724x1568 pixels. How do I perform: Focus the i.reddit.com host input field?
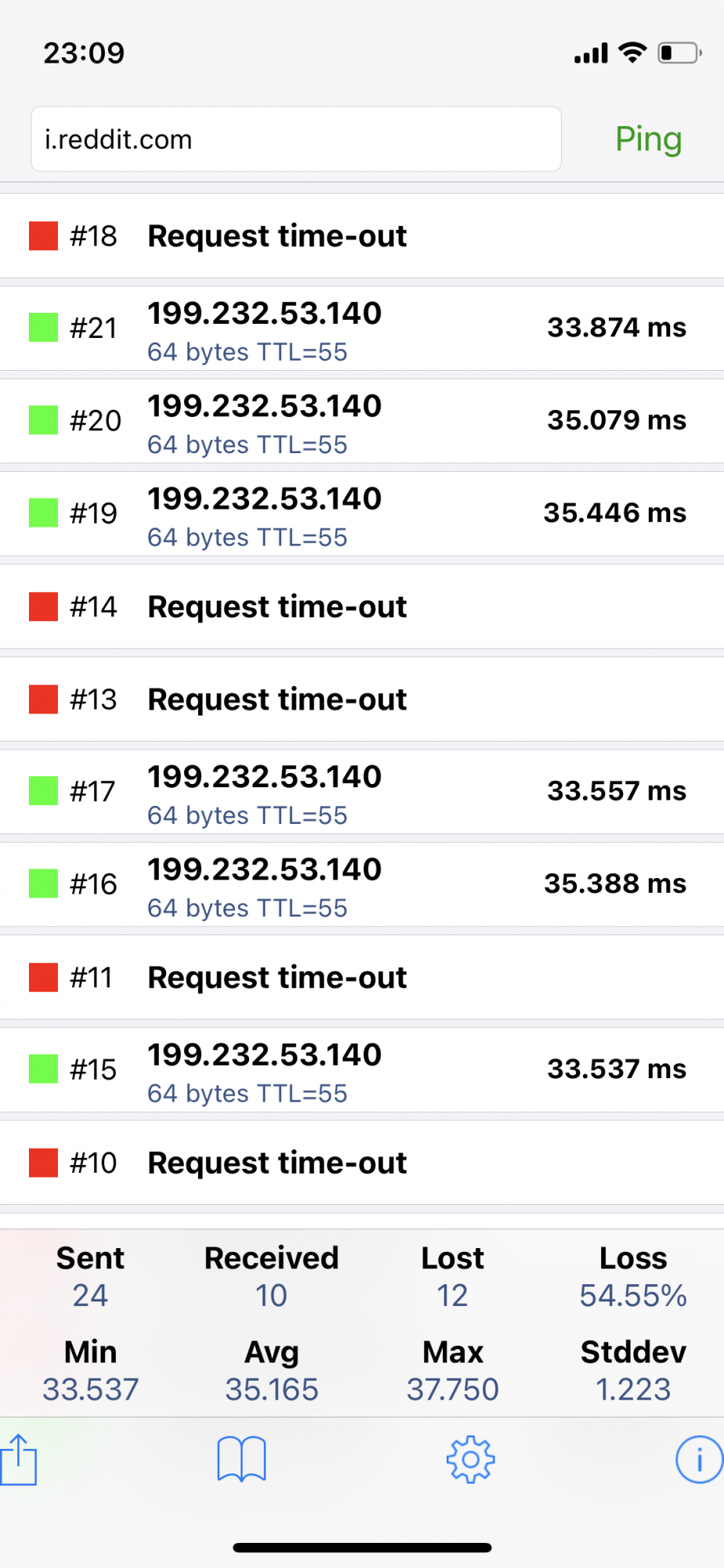296,139
